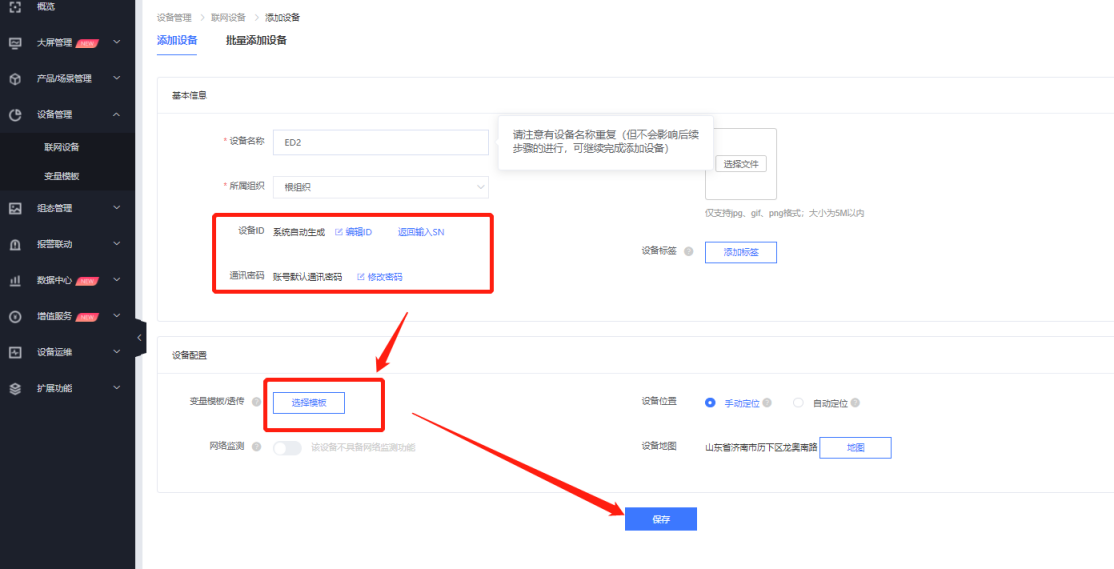Screen dimensions: 1114x569
Task: Click the 设备管理 pie chart icon
Action: (15, 115)
